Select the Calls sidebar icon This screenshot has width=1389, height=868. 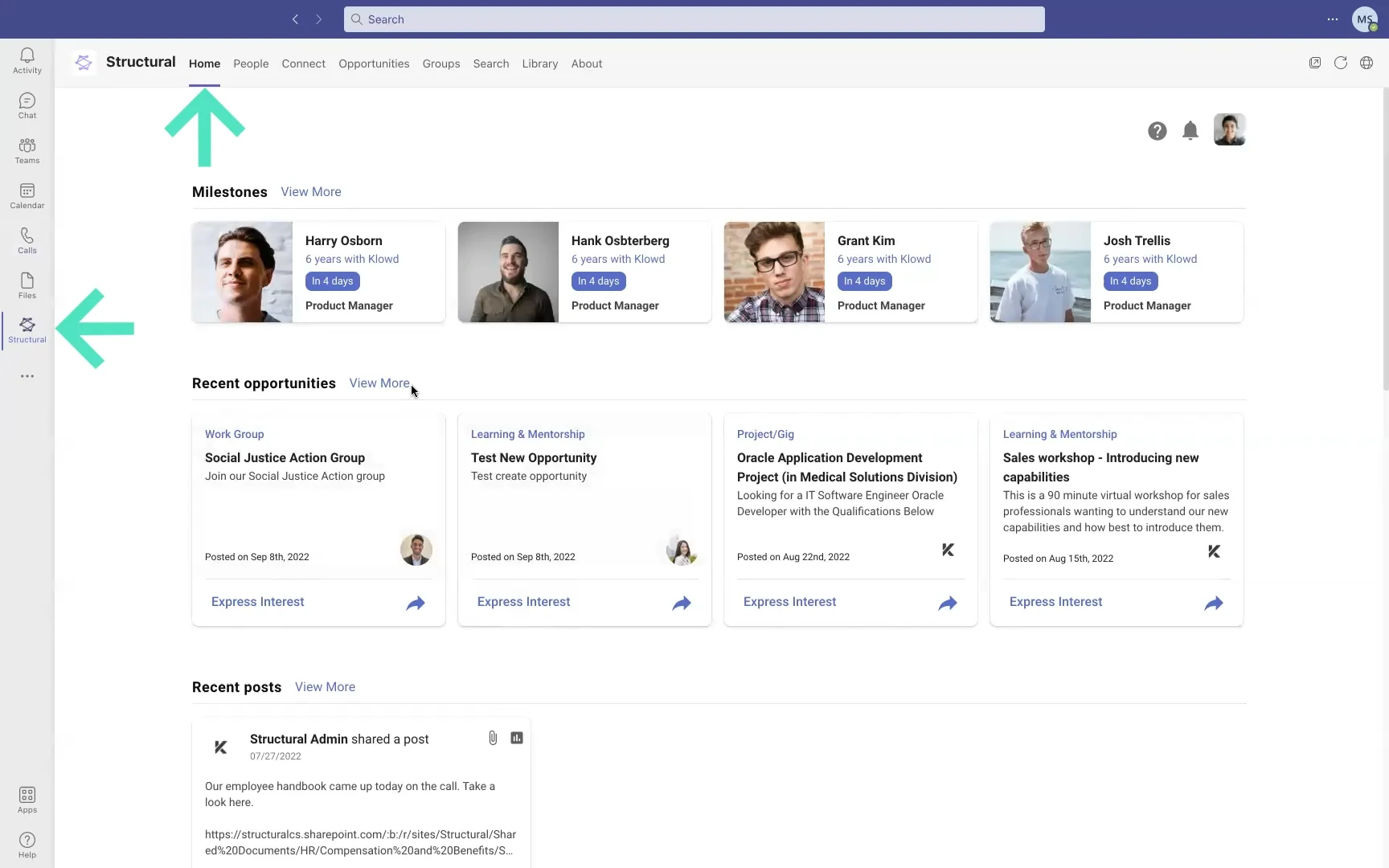point(27,240)
